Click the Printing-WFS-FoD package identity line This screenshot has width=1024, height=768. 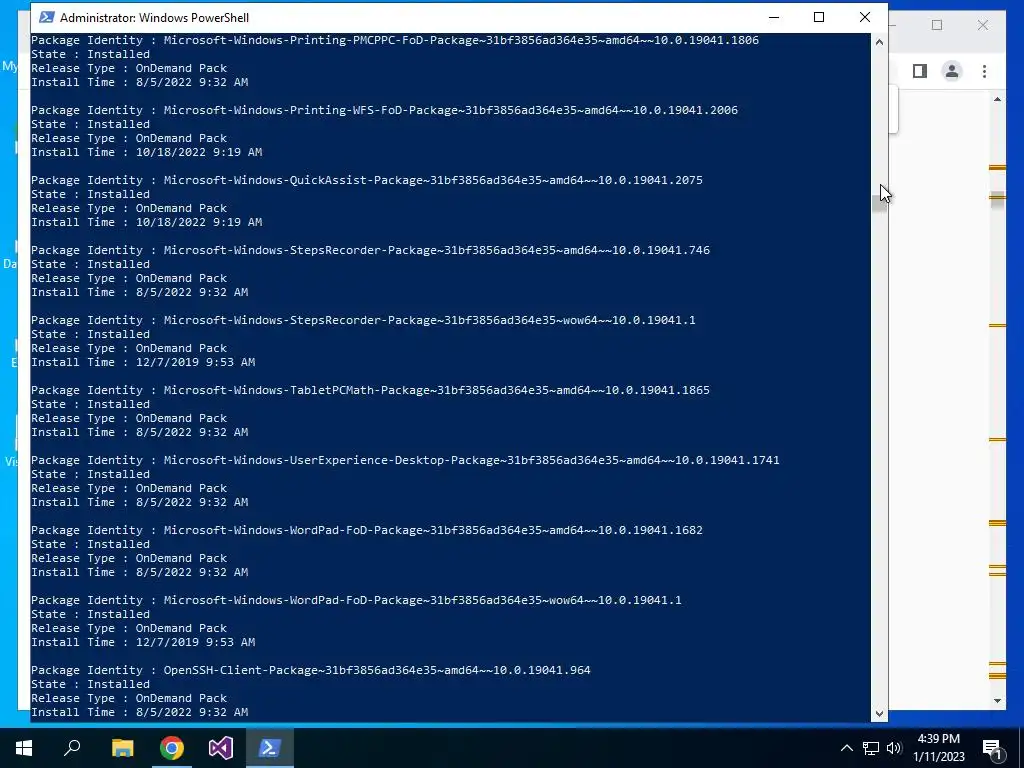[x=385, y=110]
